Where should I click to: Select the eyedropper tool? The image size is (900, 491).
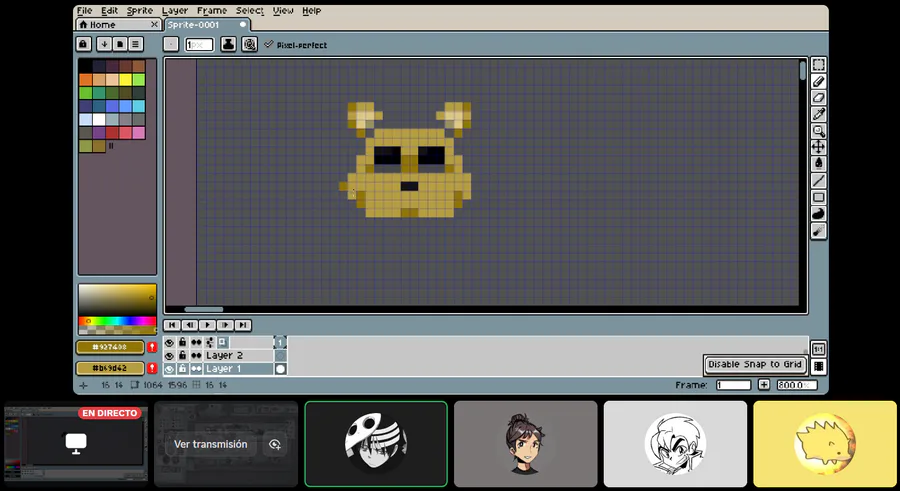[x=818, y=114]
